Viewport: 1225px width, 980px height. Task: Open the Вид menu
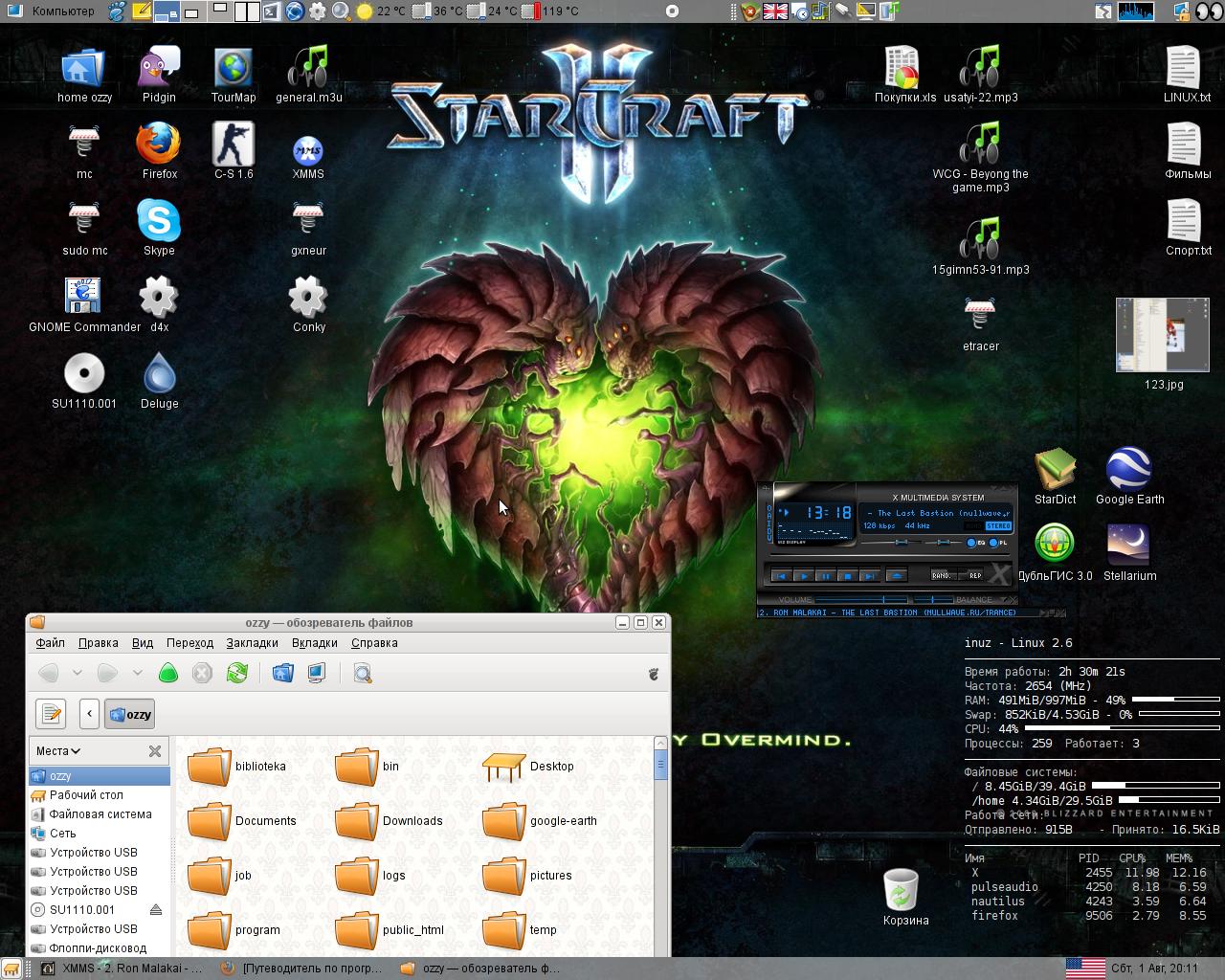(143, 643)
